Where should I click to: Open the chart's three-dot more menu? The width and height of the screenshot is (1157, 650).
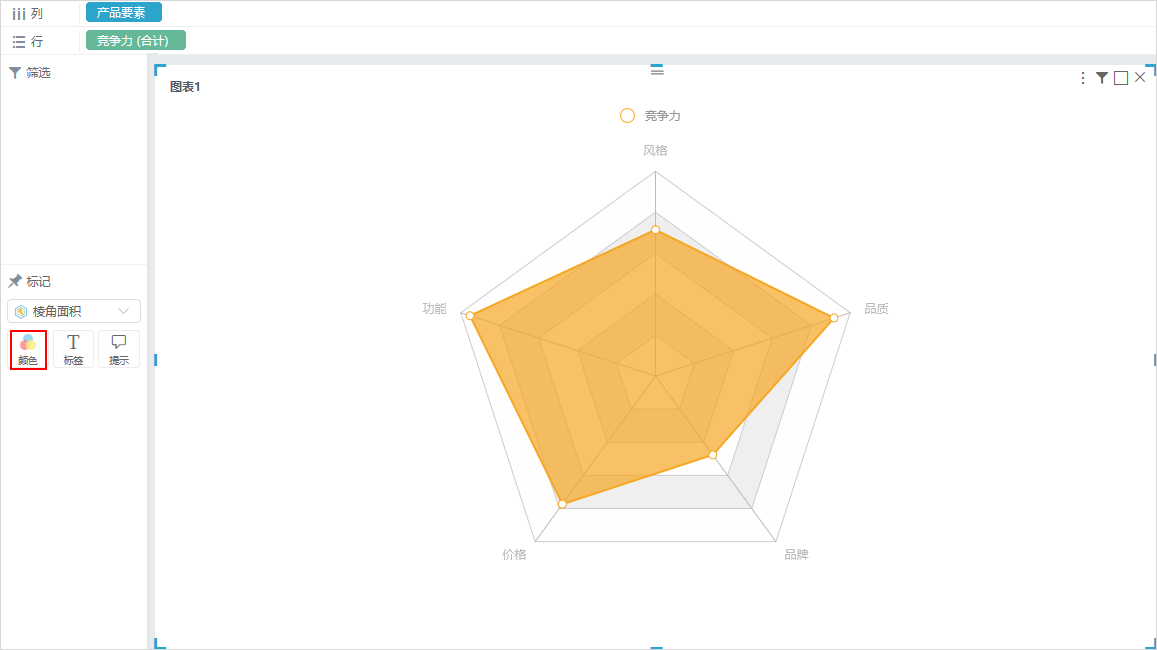coord(1082,77)
